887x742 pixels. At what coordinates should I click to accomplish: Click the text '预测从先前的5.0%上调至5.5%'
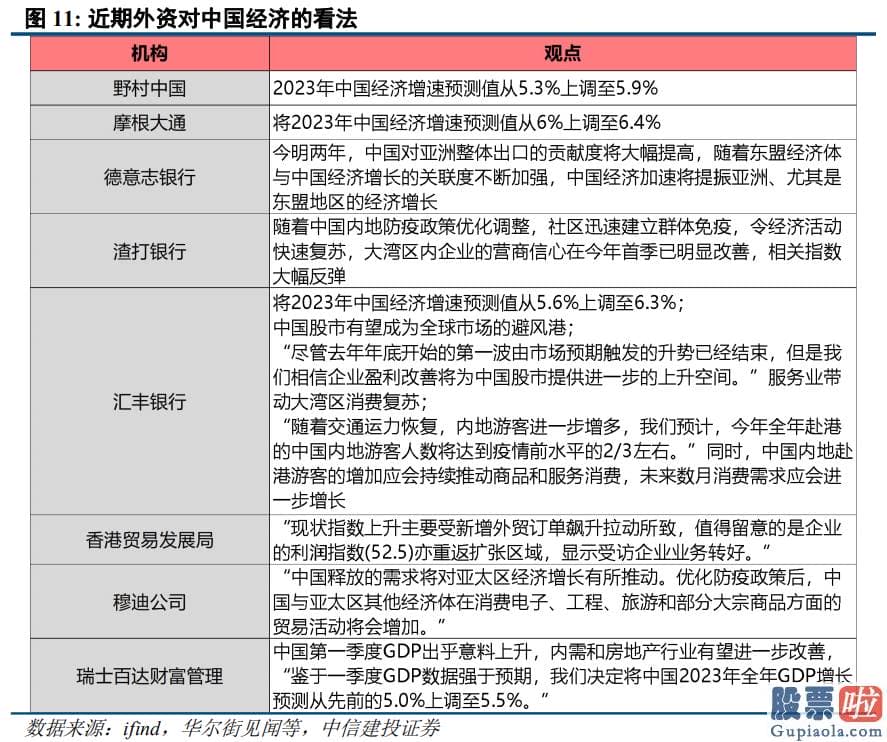click(x=397, y=701)
